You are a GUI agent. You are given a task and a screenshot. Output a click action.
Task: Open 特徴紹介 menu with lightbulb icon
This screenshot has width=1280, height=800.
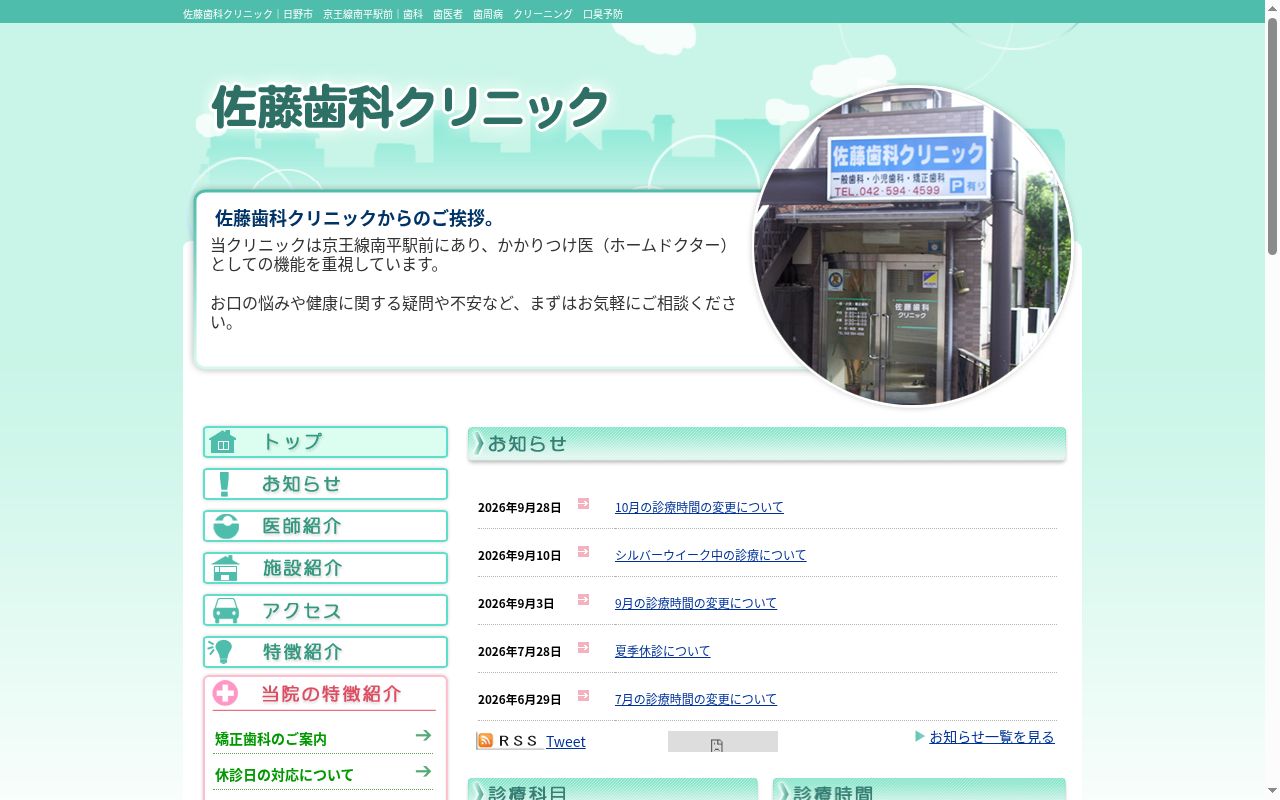point(325,652)
